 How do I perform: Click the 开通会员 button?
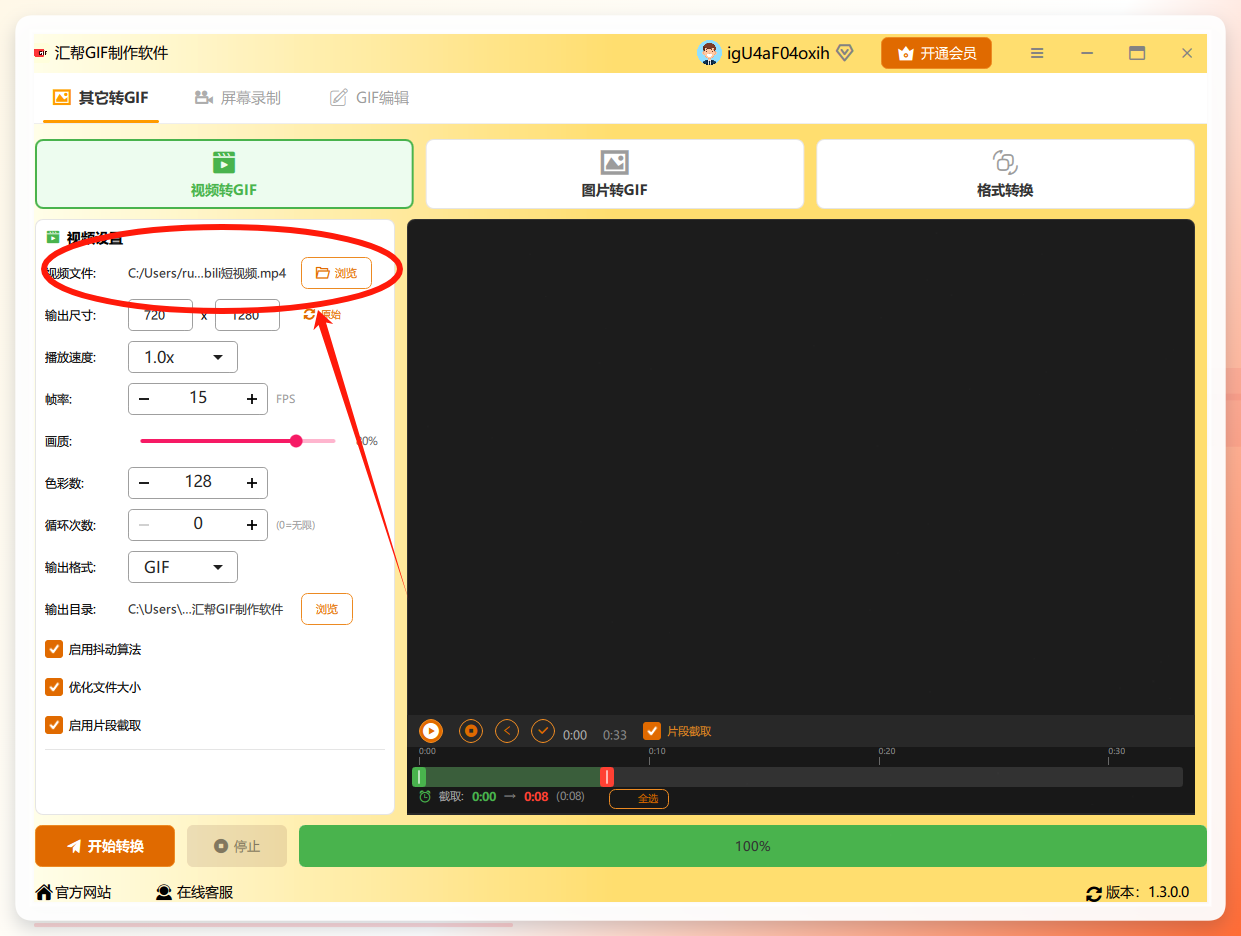click(936, 53)
